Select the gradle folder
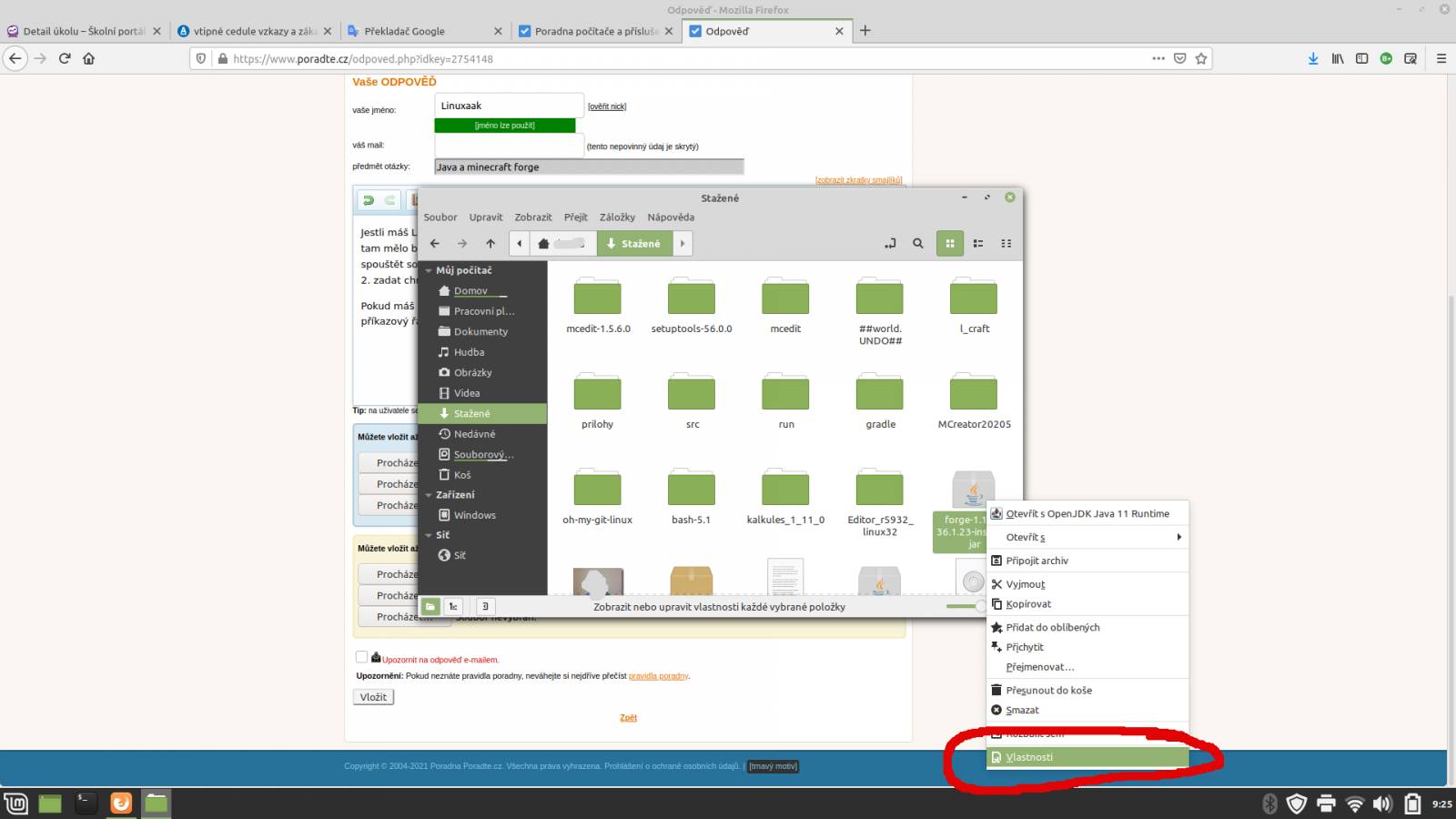This screenshot has width=1456, height=819. click(x=880, y=401)
